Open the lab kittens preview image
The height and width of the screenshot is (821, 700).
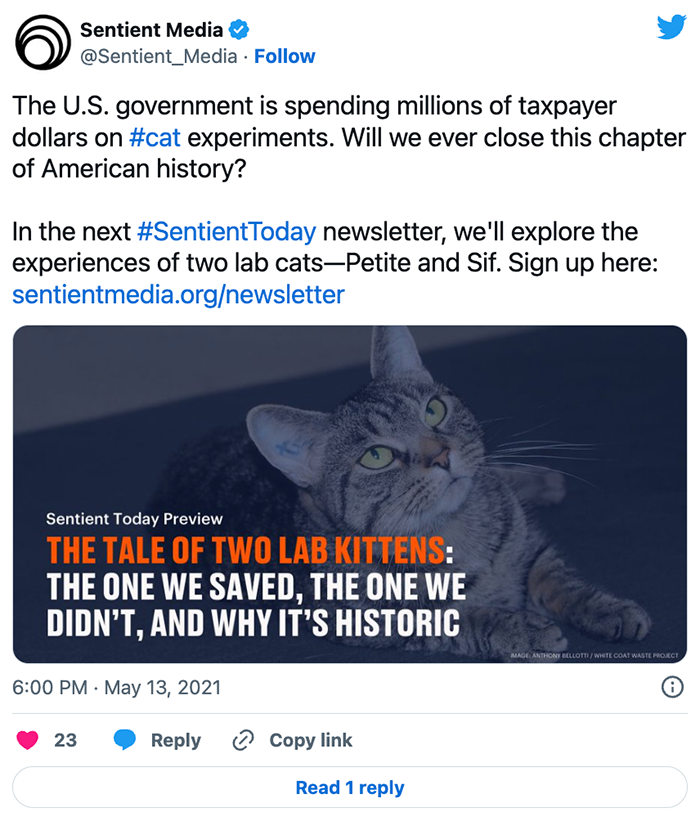point(349,493)
